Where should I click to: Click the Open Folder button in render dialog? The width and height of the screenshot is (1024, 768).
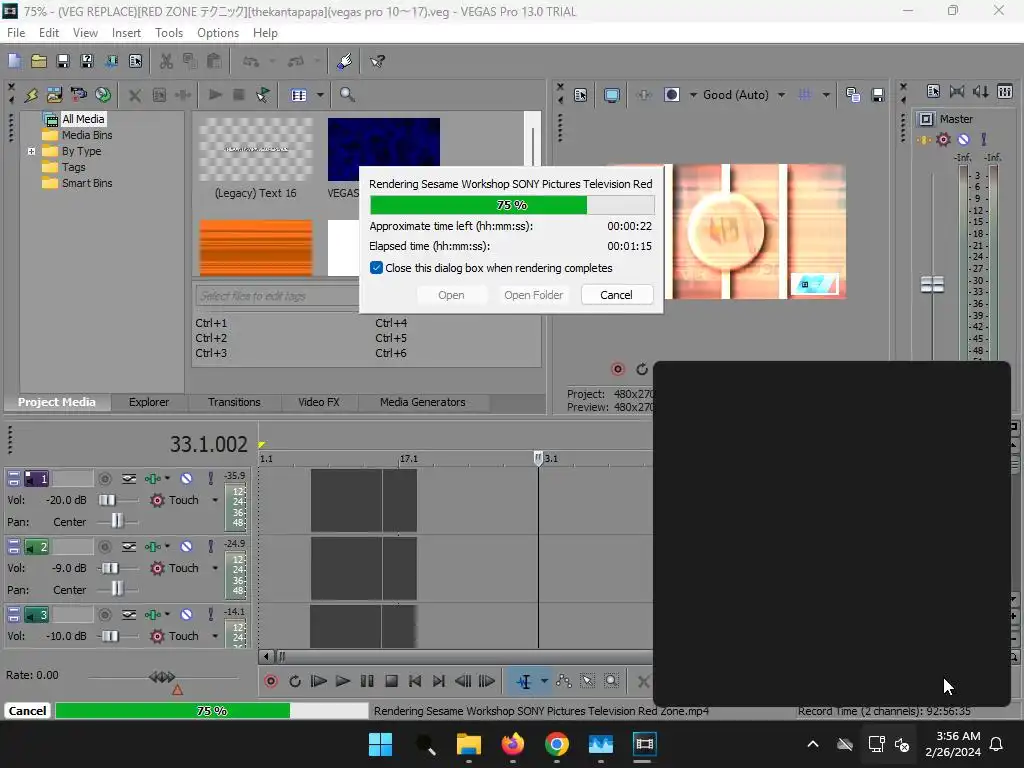[x=533, y=295]
